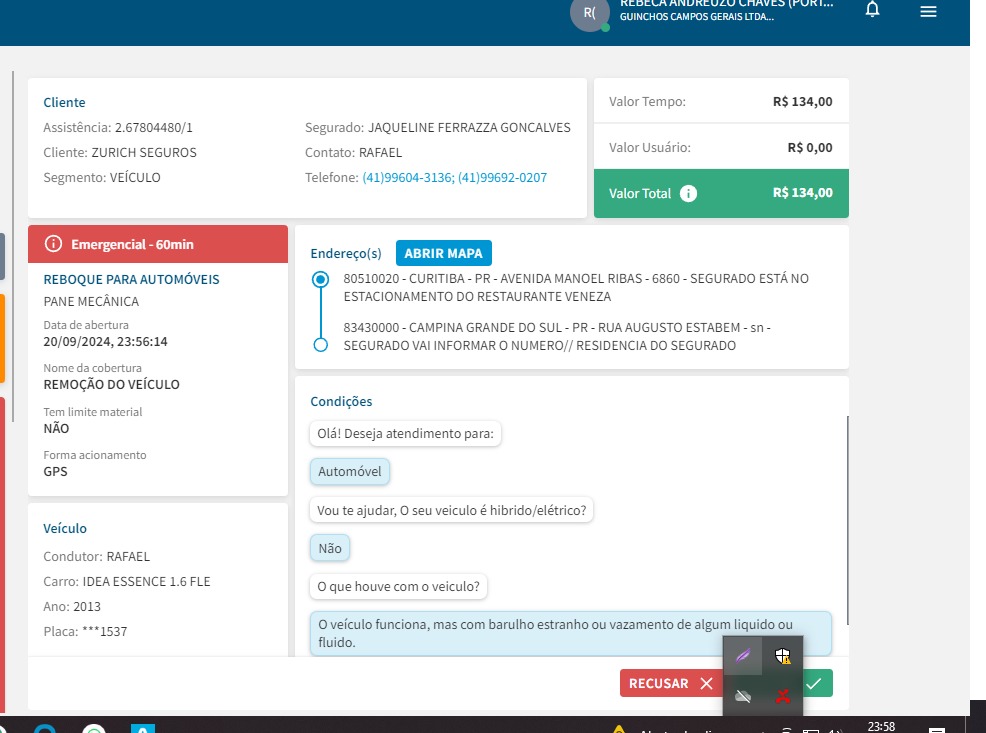Click the contact name RAFAEL

[x=380, y=153]
